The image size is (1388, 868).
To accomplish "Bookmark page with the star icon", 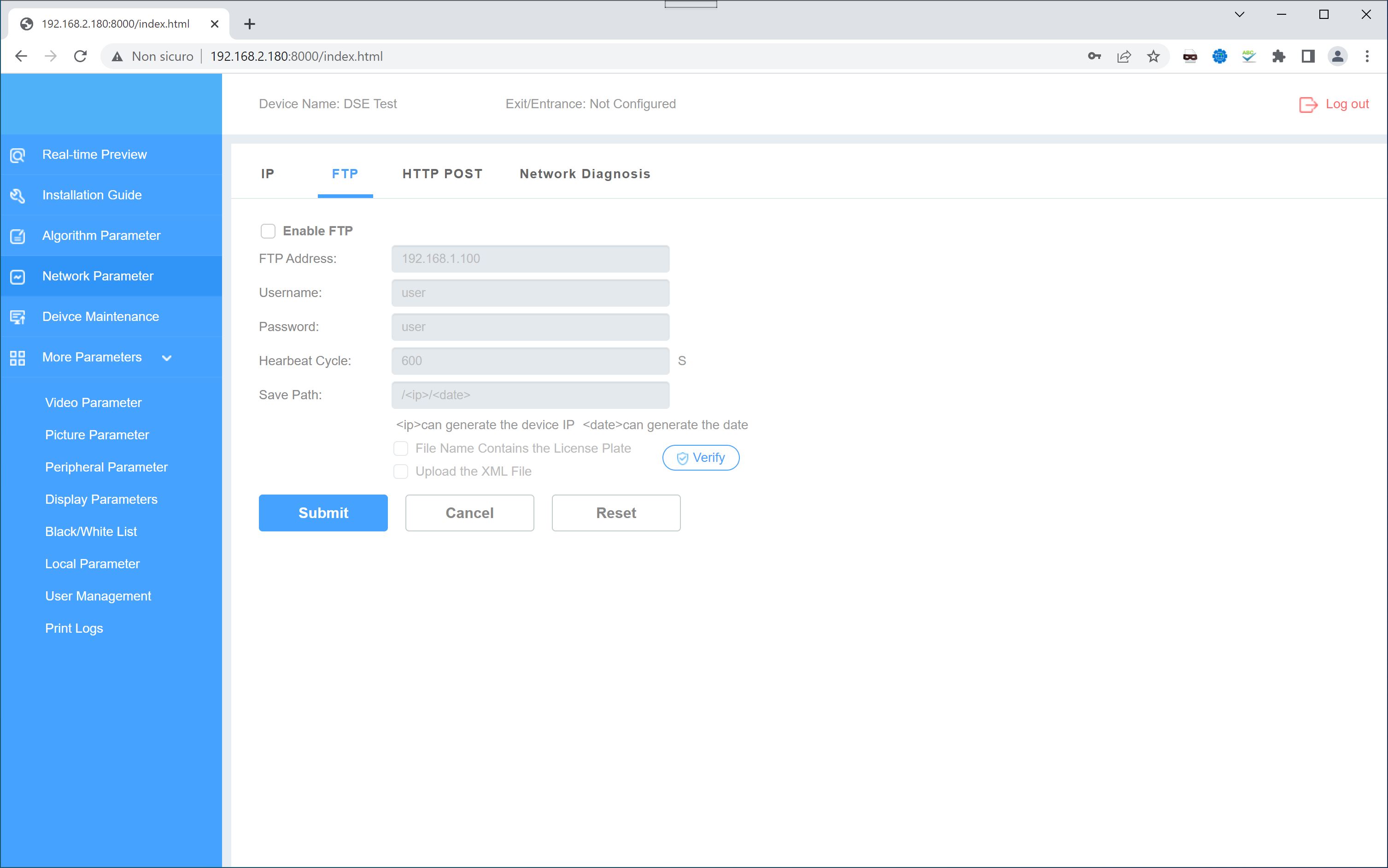I will tap(1153, 56).
